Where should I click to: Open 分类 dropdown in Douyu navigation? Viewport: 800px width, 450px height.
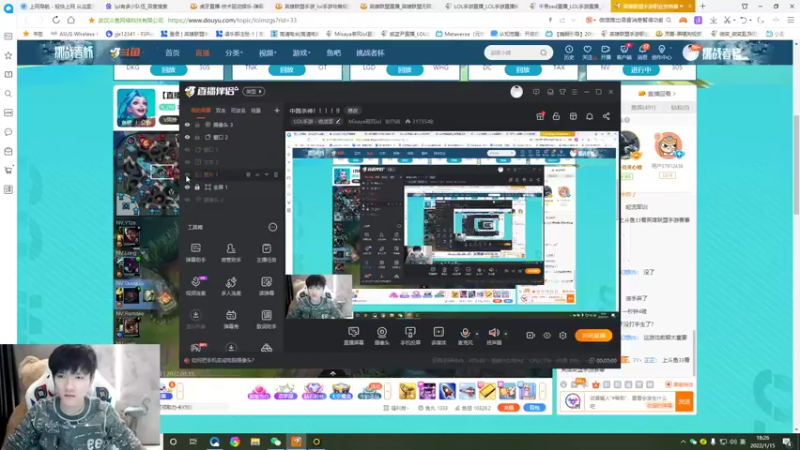[234, 53]
